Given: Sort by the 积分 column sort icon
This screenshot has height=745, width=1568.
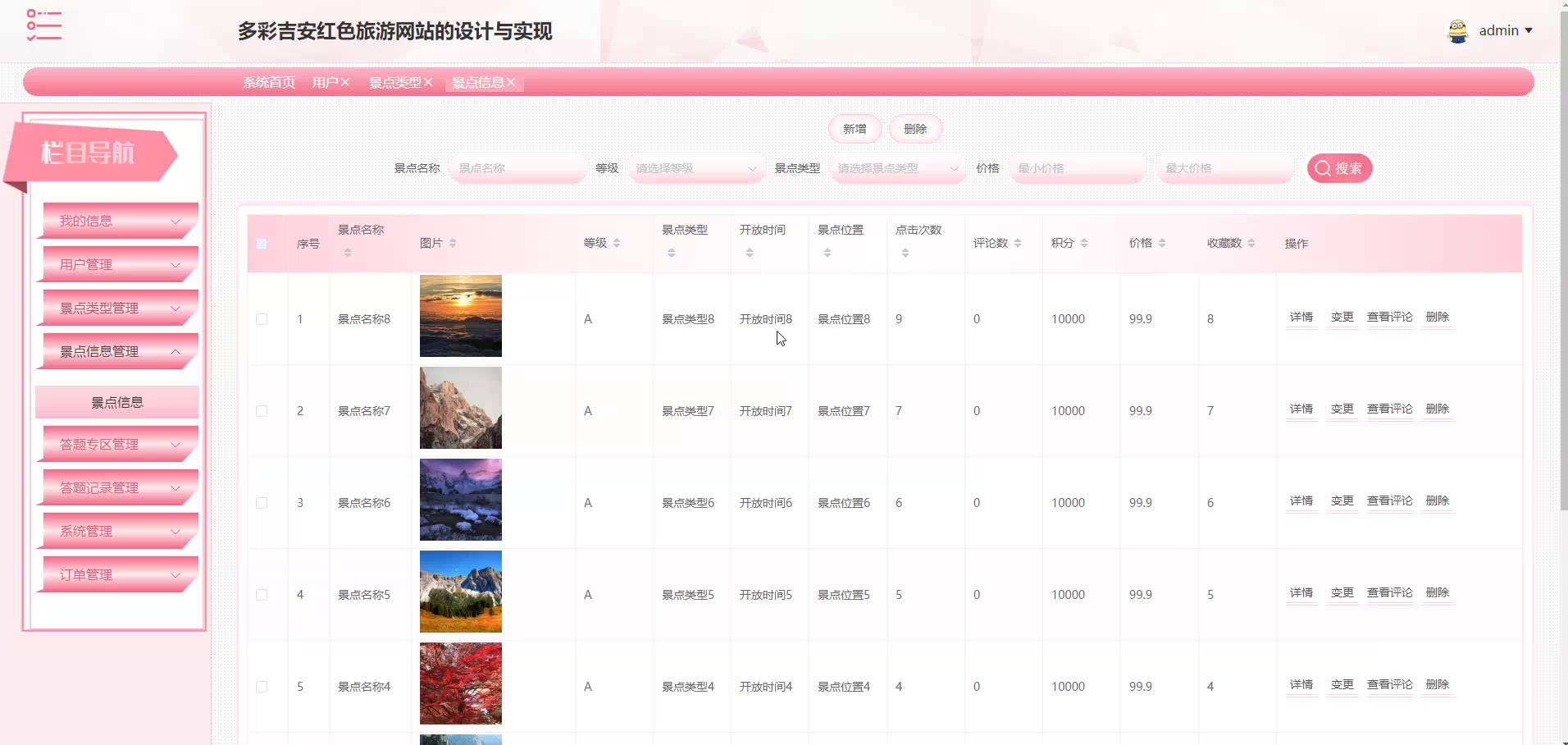Looking at the screenshot, I should pyautogui.click(x=1084, y=243).
